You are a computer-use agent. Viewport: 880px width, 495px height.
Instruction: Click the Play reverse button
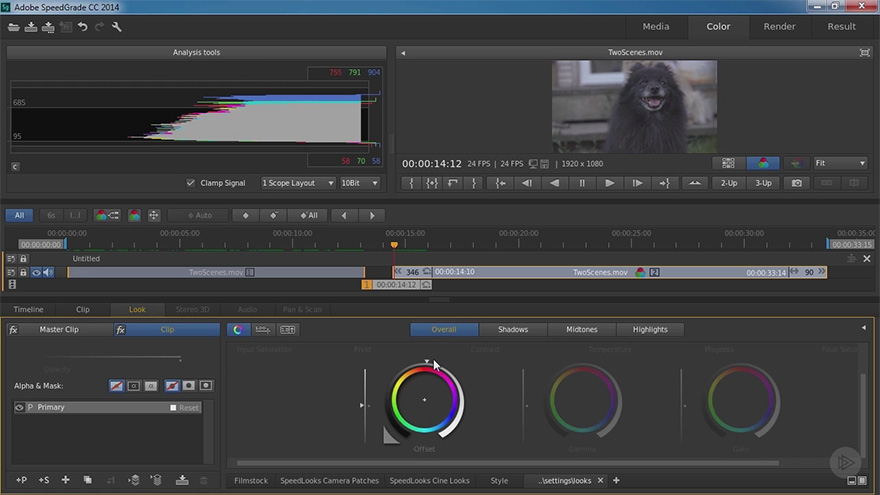click(x=554, y=183)
